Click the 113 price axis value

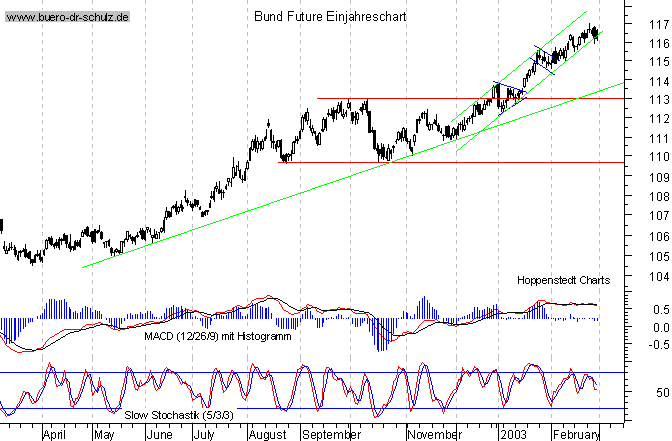point(659,100)
